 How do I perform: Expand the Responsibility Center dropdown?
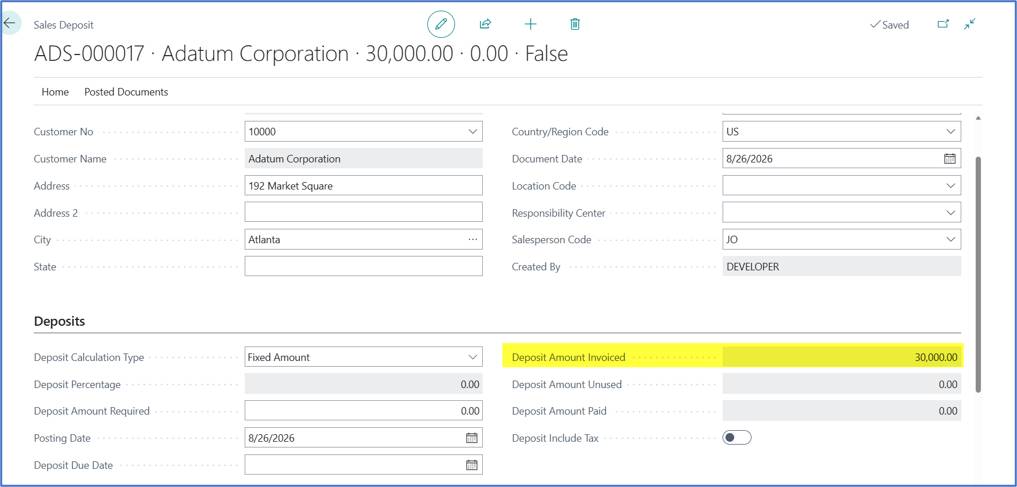[x=950, y=213]
